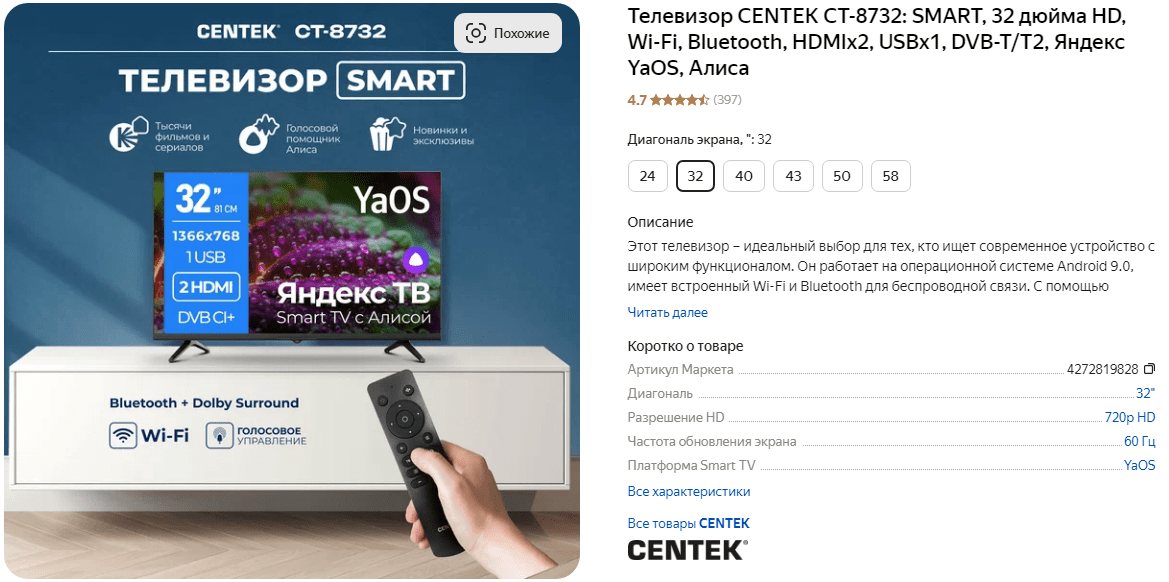The width and height of the screenshot is (1169, 582).
Task: Open Все товары CENTEK link
Action: [688, 523]
